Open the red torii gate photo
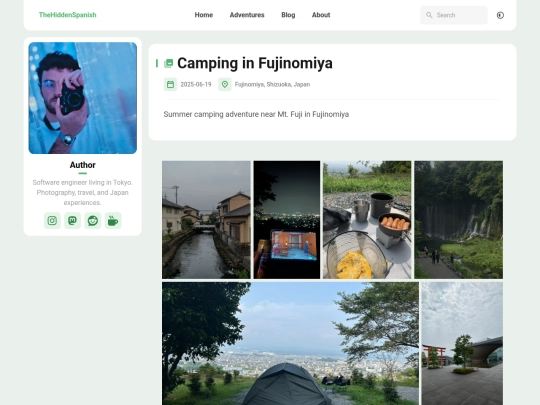 tap(462, 343)
